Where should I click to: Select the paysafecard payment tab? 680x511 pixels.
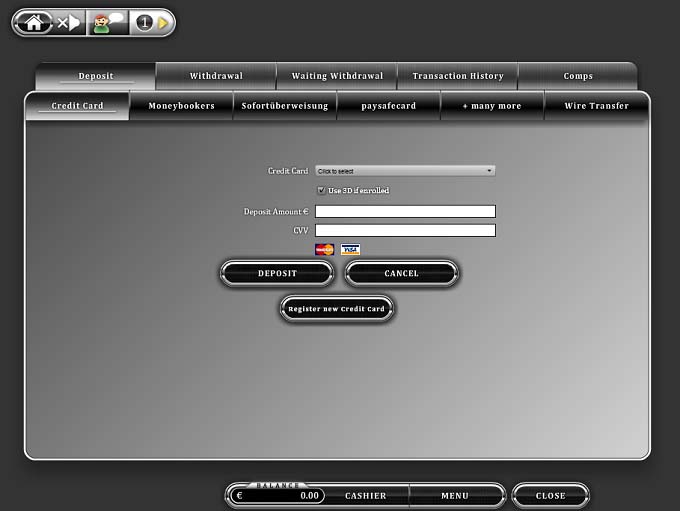(389, 106)
